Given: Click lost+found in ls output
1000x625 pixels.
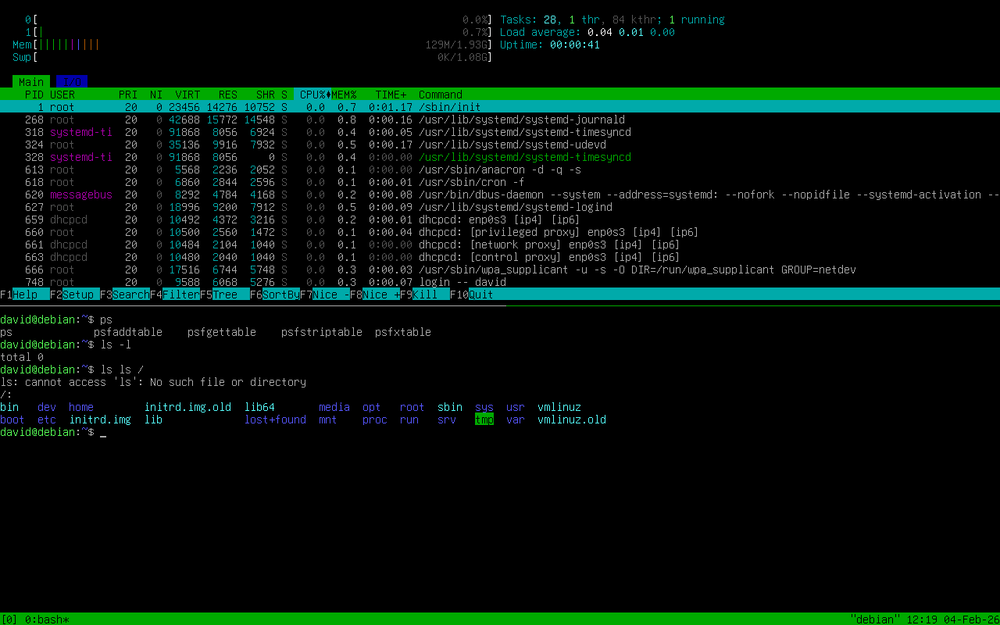Looking at the screenshot, I should coord(276,420).
